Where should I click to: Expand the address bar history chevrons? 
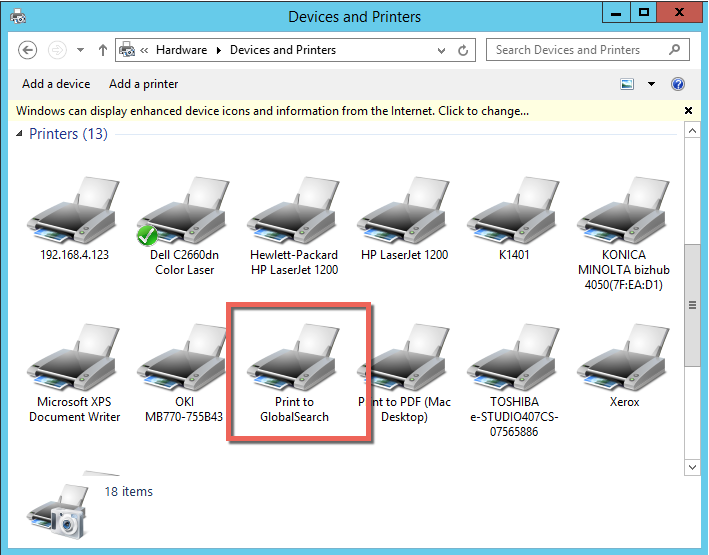tap(145, 50)
